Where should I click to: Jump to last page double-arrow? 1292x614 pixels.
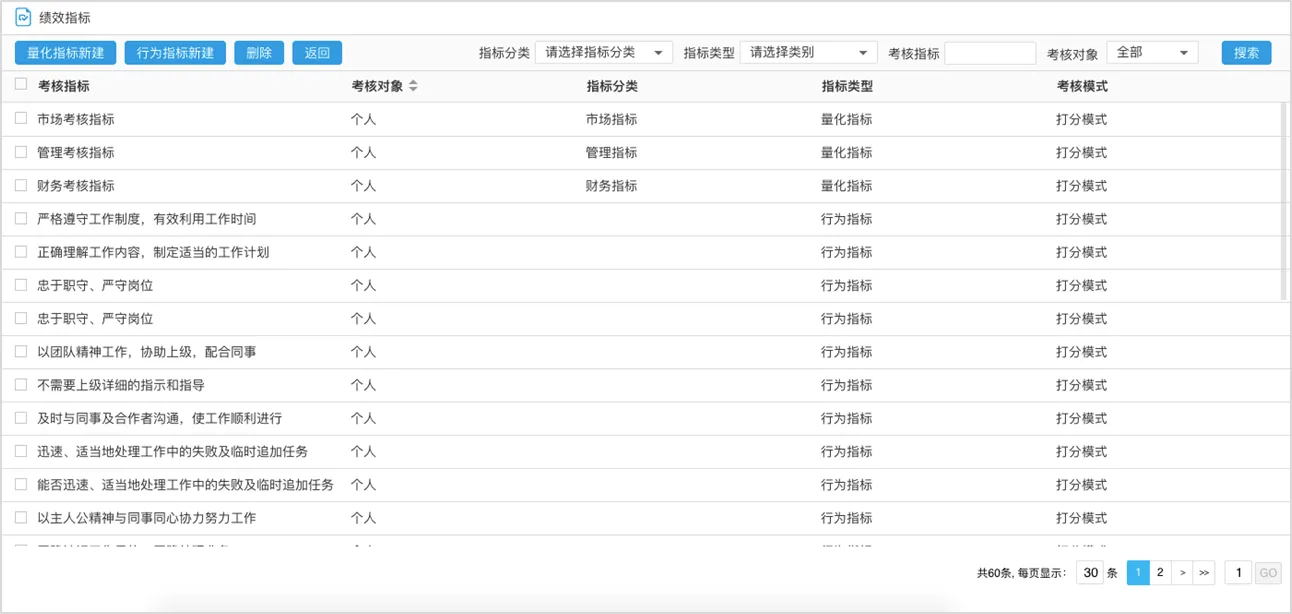point(1204,573)
